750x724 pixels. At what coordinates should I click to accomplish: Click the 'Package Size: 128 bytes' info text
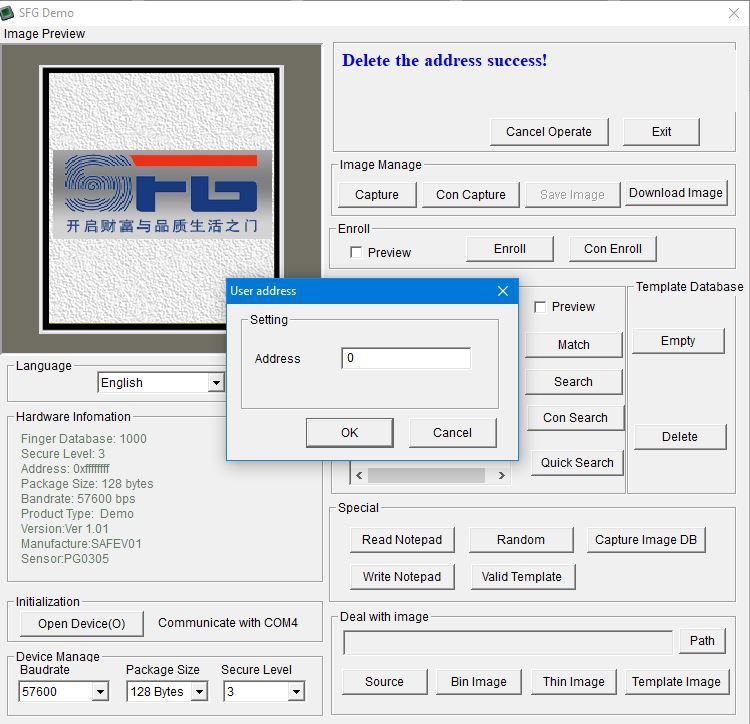[x=87, y=483]
